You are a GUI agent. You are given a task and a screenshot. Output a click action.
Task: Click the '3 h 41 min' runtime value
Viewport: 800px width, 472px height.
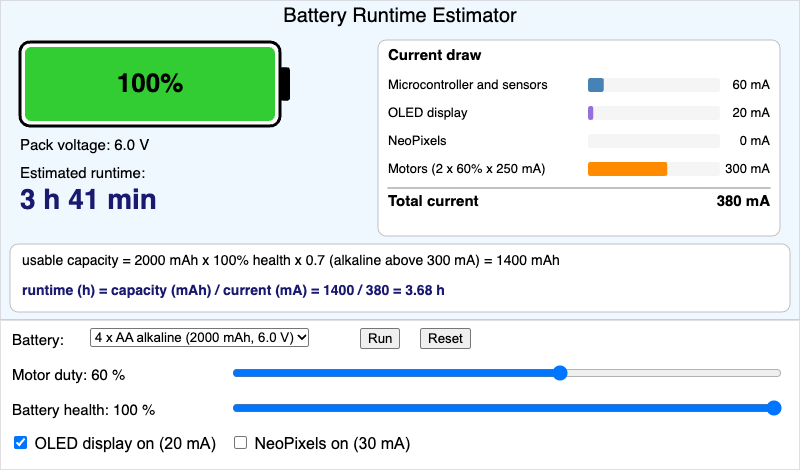tap(88, 200)
